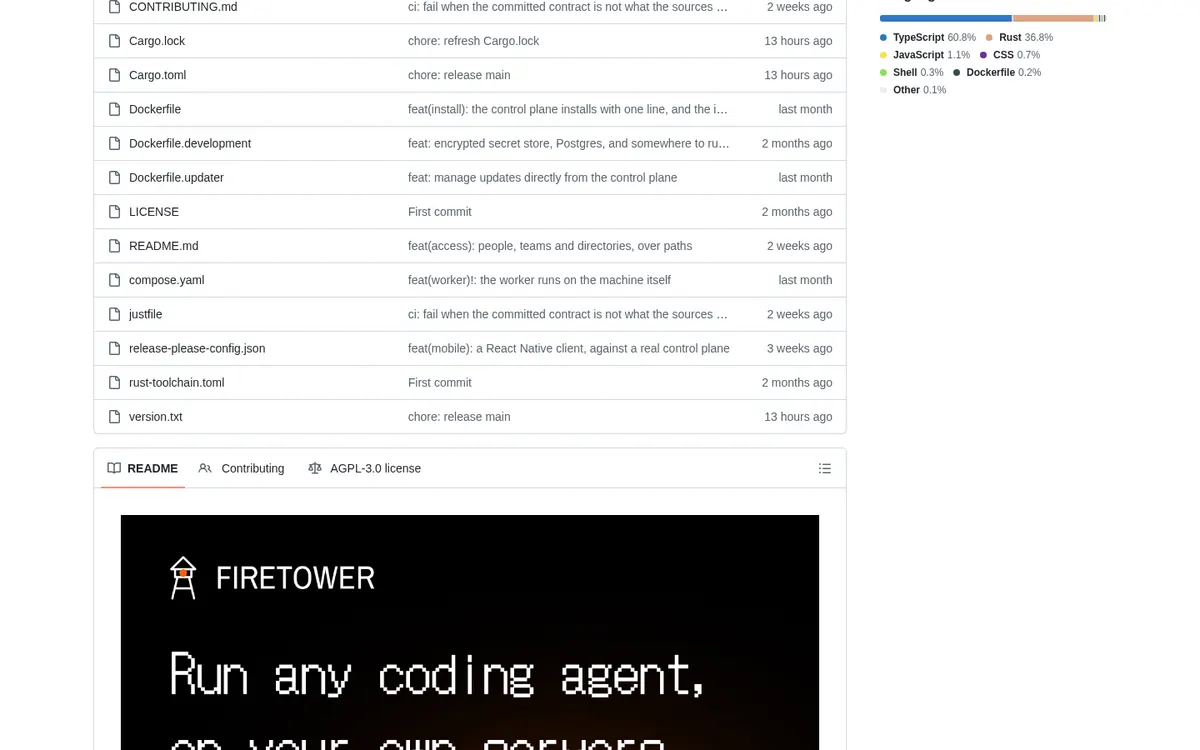The image size is (1200, 750).
Task: Click the orange Rust segment of language bar
Action: click(x=1053, y=18)
